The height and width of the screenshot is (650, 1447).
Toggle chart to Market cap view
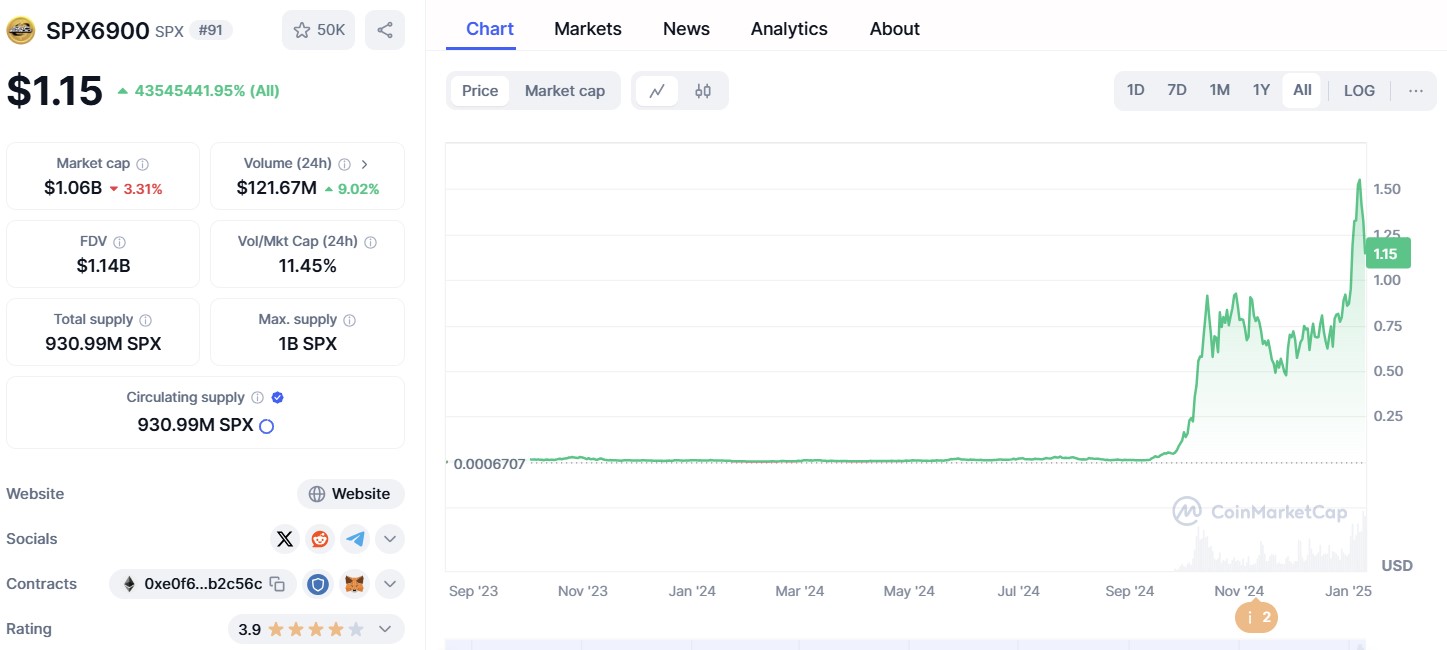pyautogui.click(x=564, y=91)
